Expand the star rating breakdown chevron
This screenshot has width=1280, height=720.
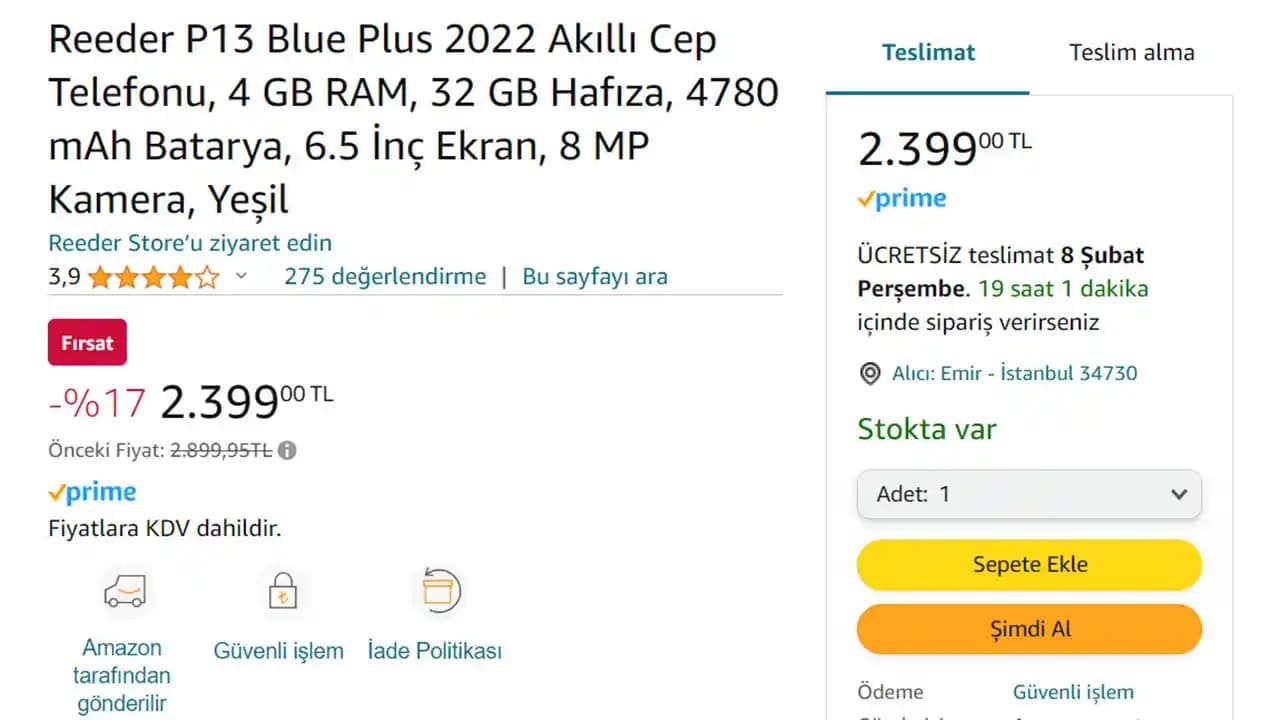tap(240, 277)
